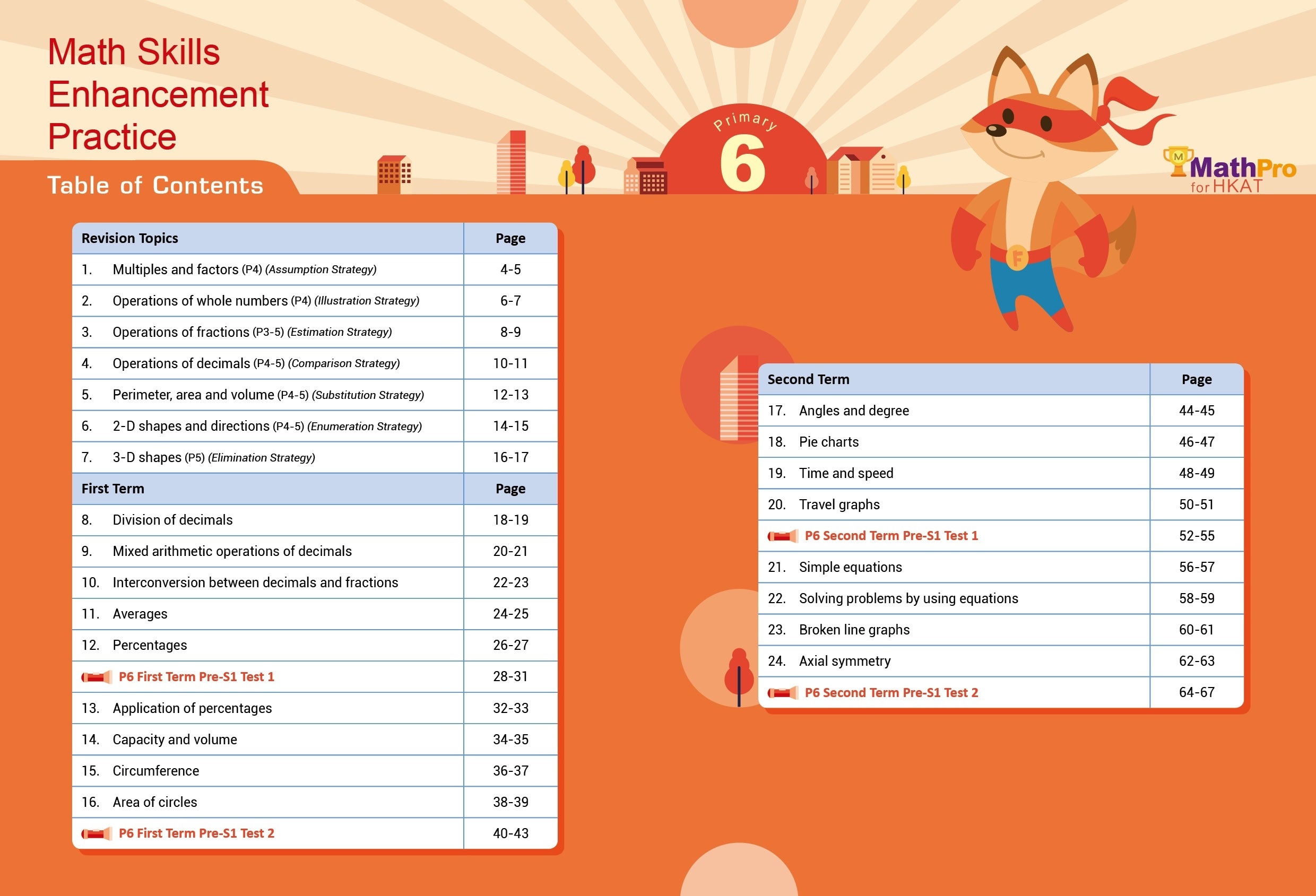Click page range 44-45
Image resolution: width=1316 pixels, height=896 pixels.
click(1197, 411)
